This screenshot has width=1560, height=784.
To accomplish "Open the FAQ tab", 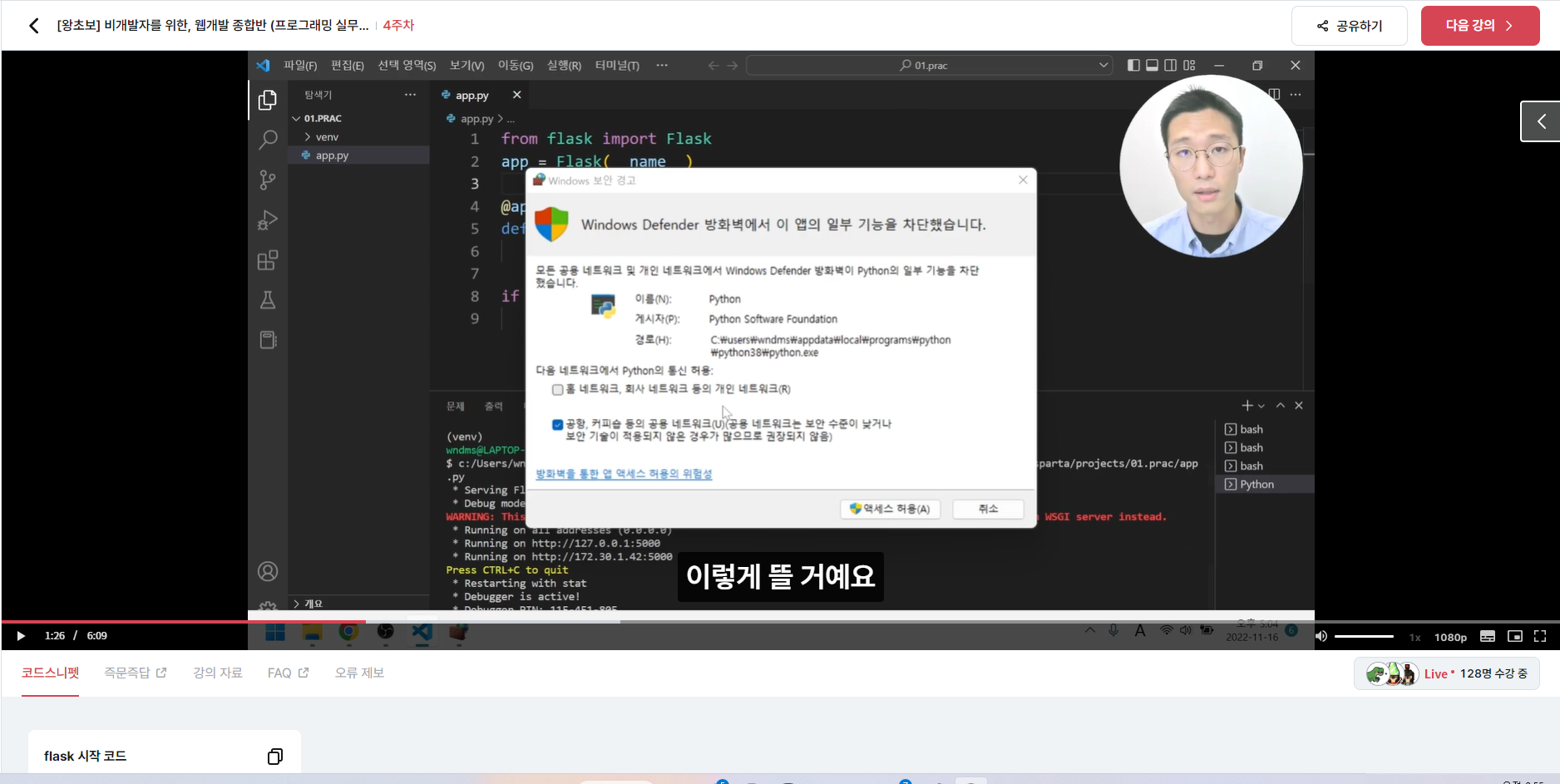I will pos(288,673).
